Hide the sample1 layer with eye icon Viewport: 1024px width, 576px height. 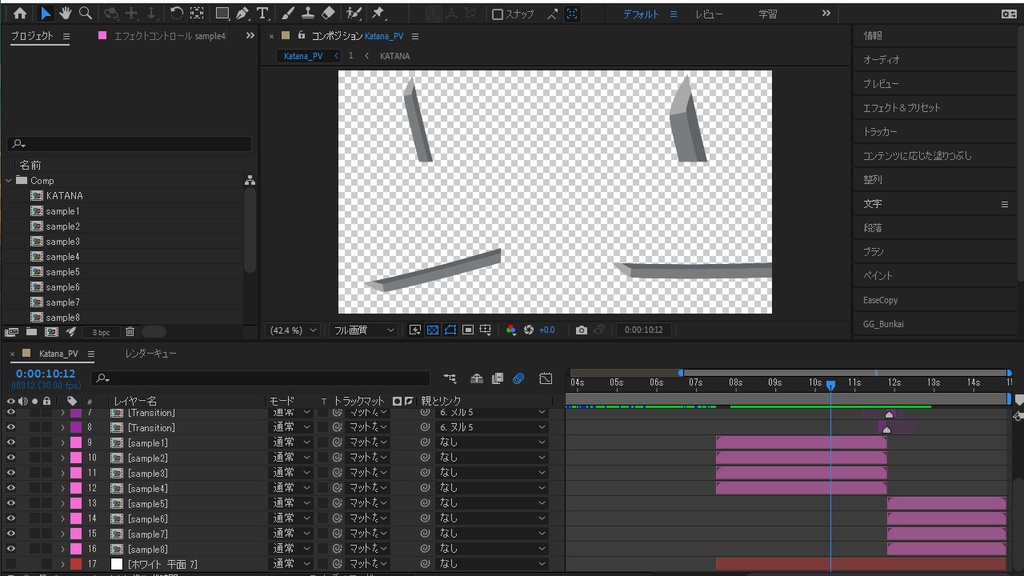[11, 442]
